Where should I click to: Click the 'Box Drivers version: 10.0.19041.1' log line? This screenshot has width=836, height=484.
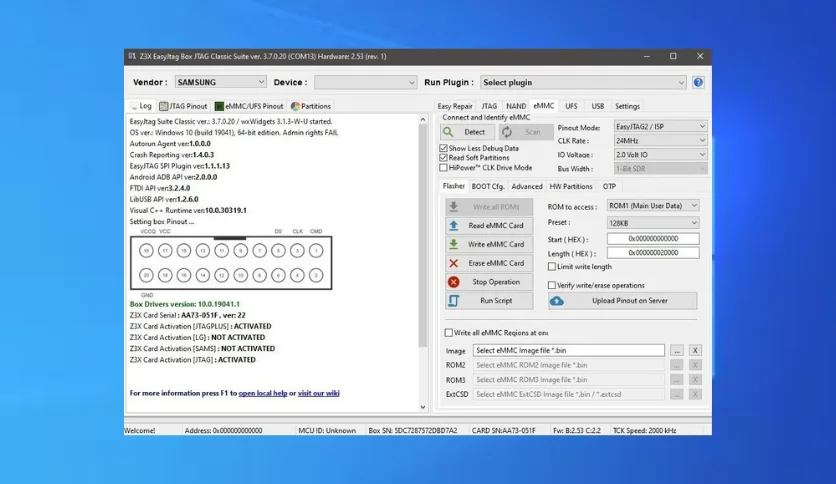pyautogui.click(x=184, y=304)
